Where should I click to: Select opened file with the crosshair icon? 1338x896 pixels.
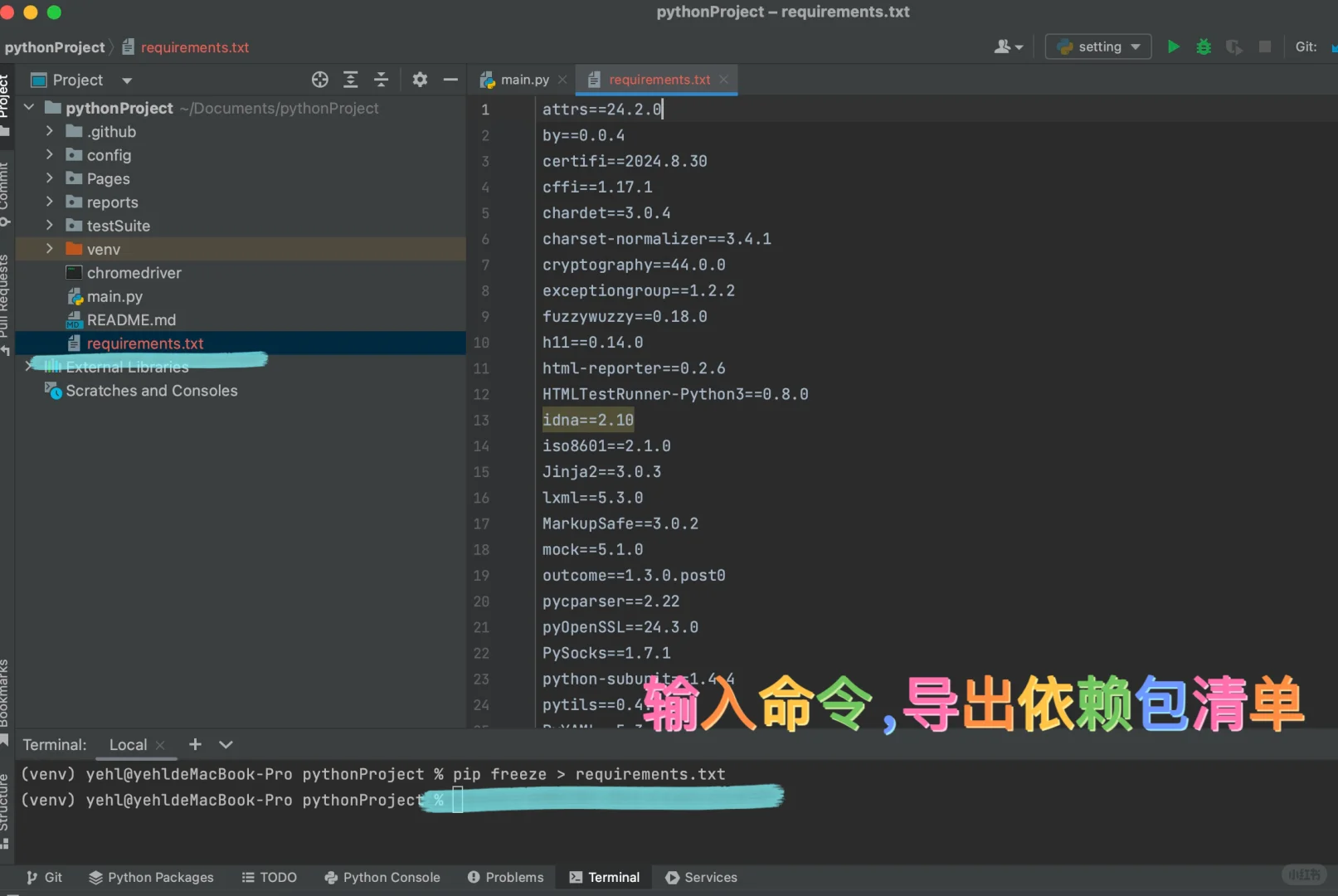pos(319,79)
